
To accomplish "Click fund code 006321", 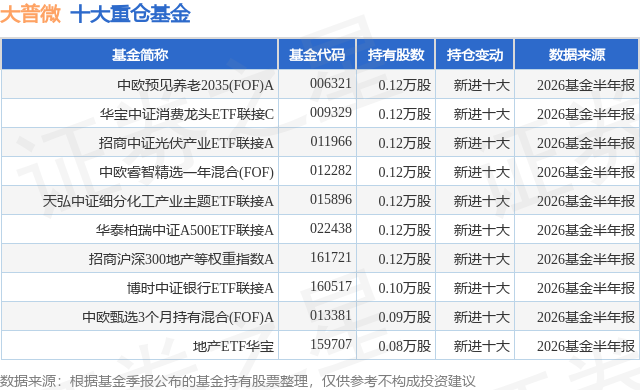I will [331, 84].
